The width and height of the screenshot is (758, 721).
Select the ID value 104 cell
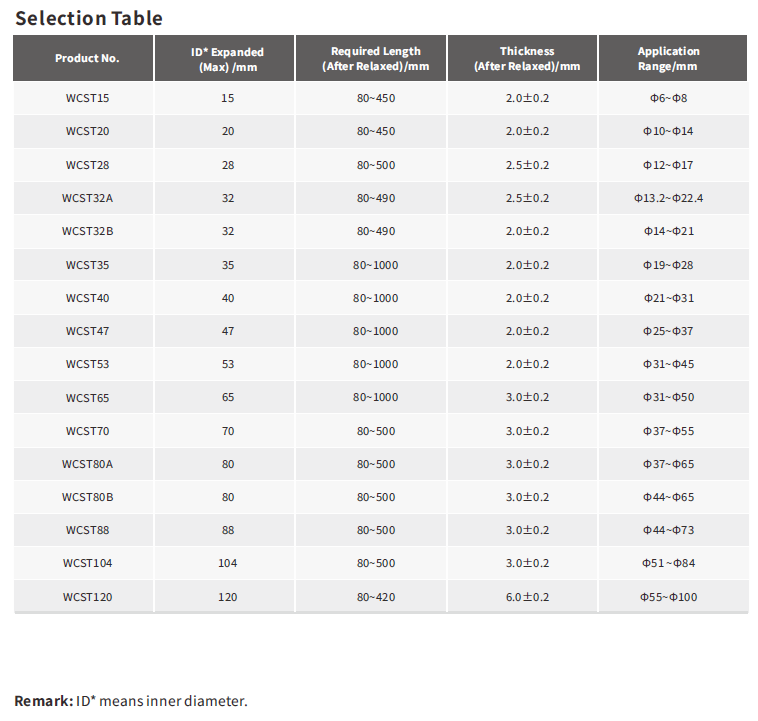click(x=227, y=563)
